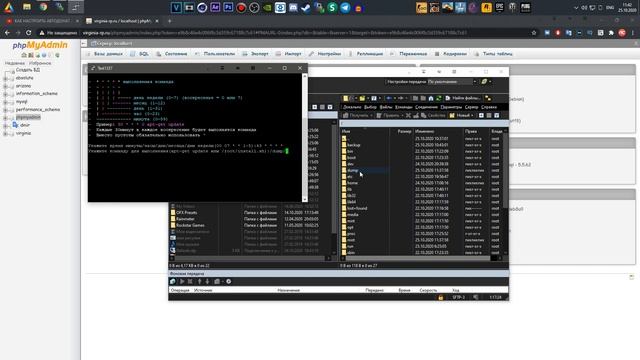Open Photoshop from the taskbar
The height and width of the screenshot is (360, 640).
click(228, 7)
